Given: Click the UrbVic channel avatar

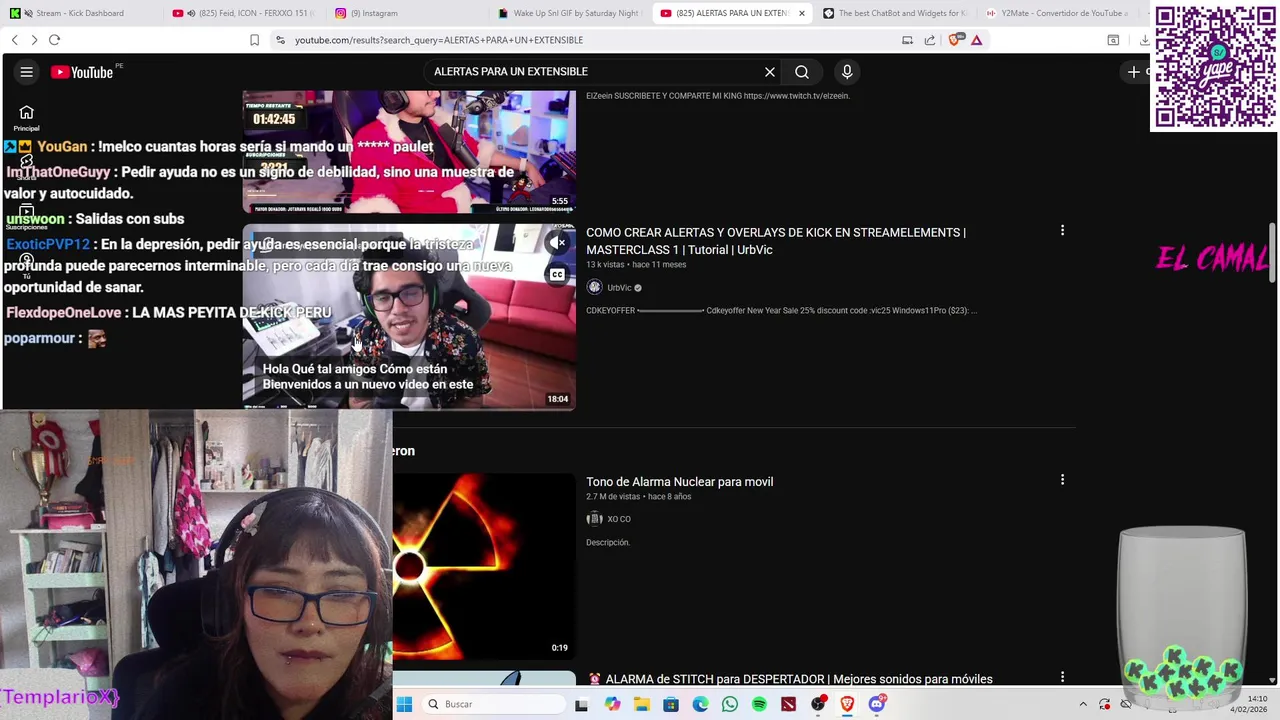Looking at the screenshot, I should point(595,288).
